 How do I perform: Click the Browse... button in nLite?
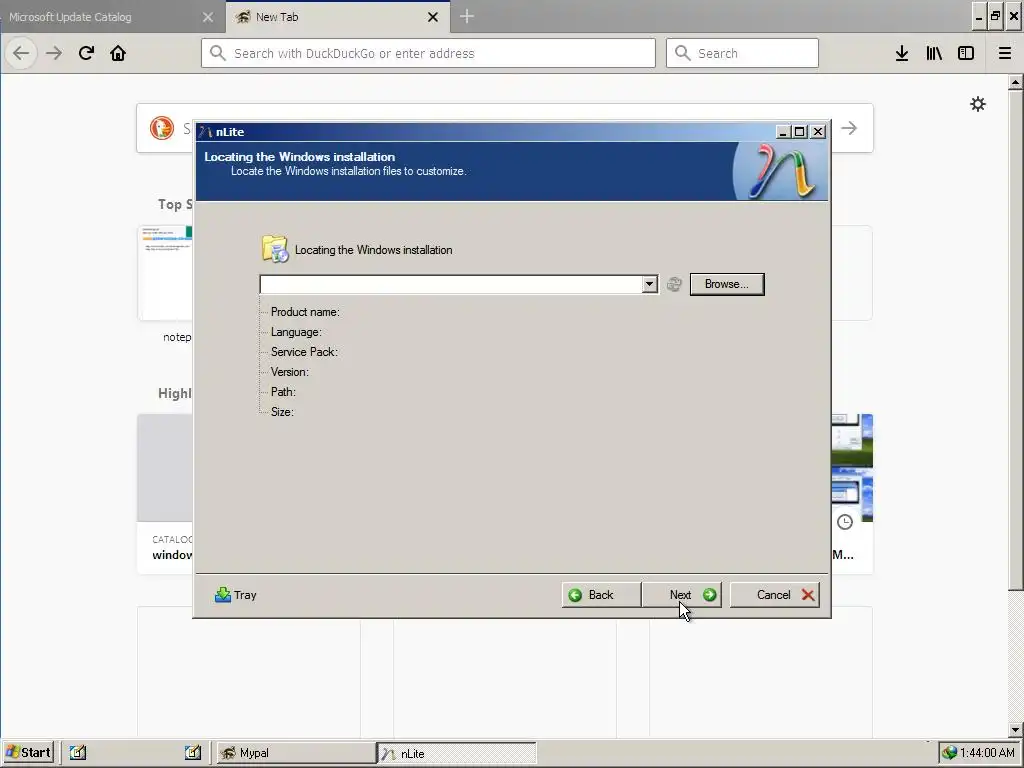click(x=727, y=284)
